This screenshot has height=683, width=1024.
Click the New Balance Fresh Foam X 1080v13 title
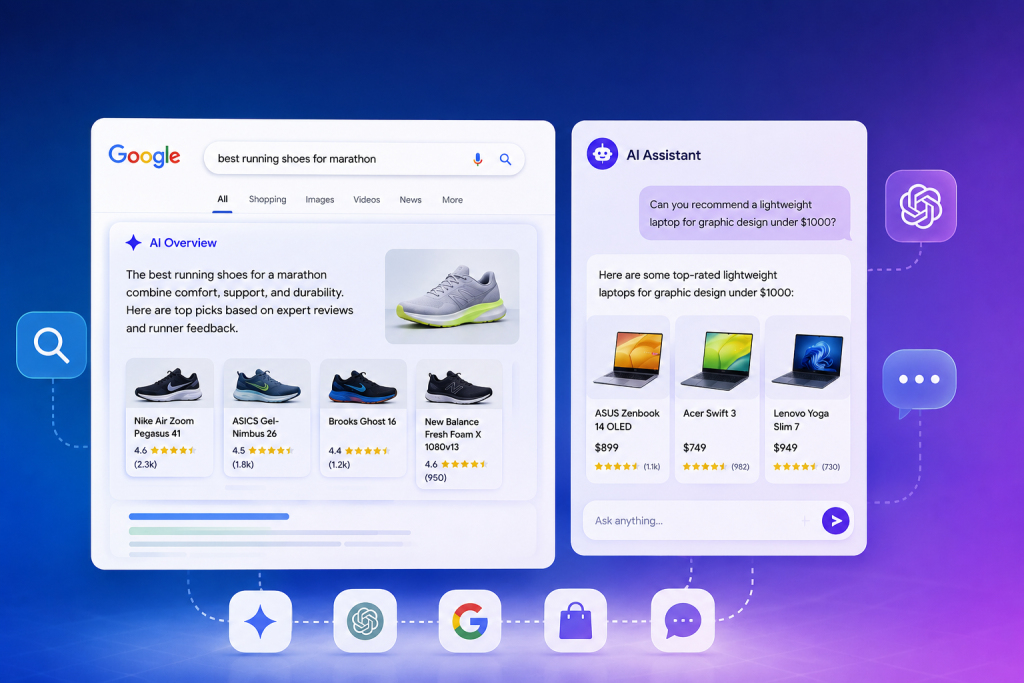click(x=453, y=434)
